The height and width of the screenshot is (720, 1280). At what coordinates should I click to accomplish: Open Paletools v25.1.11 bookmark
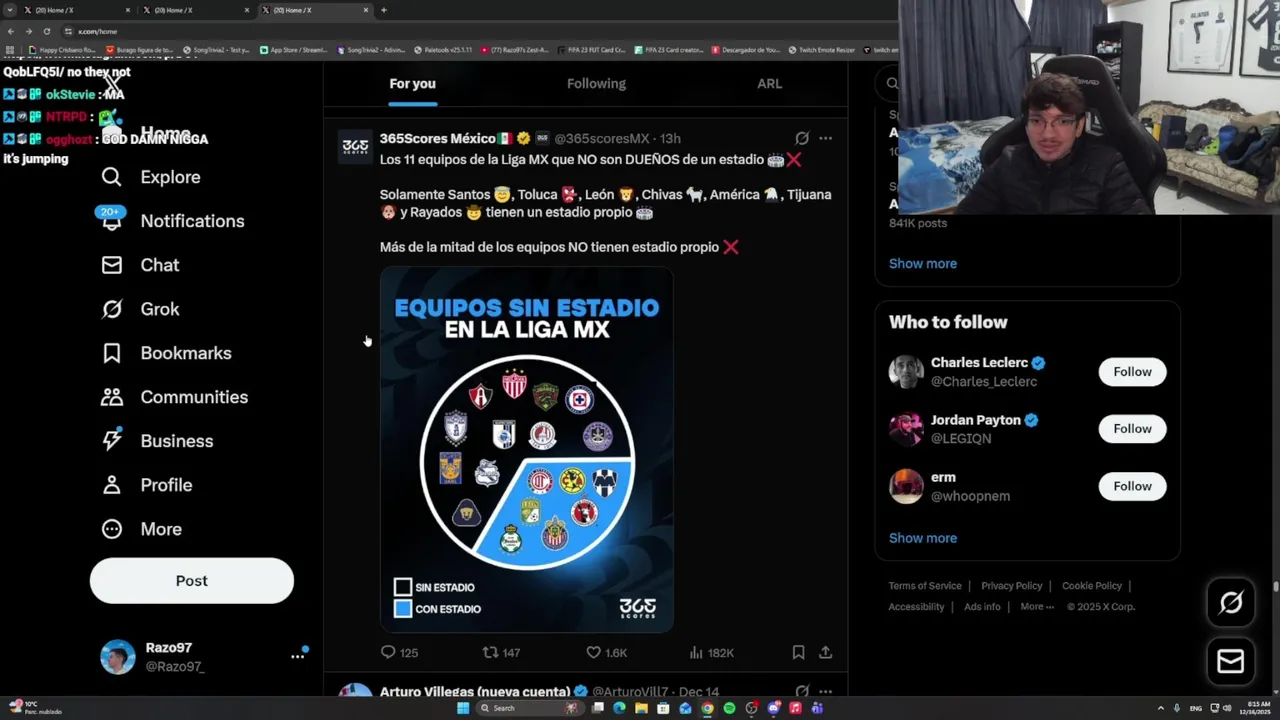click(x=443, y=49)
